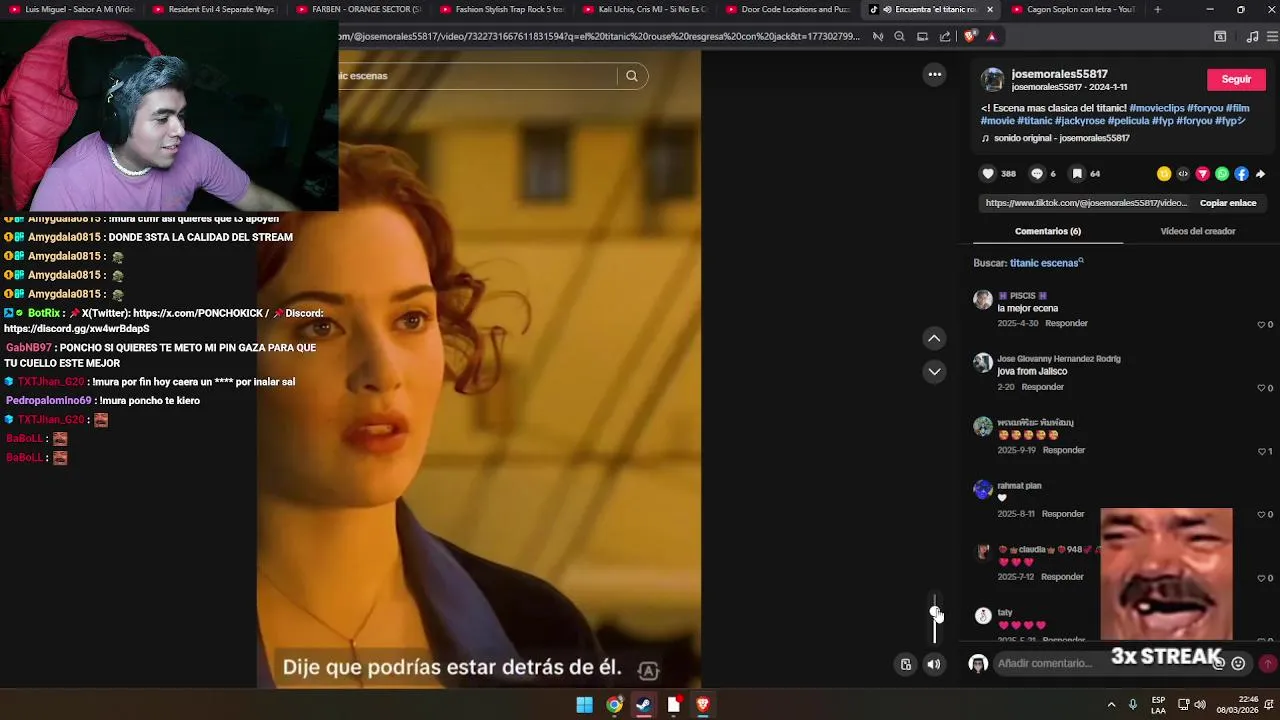The image size is (1280, 720).
Task: Like the TikTok video with the heart icon
Action: [x=988, y=174]
